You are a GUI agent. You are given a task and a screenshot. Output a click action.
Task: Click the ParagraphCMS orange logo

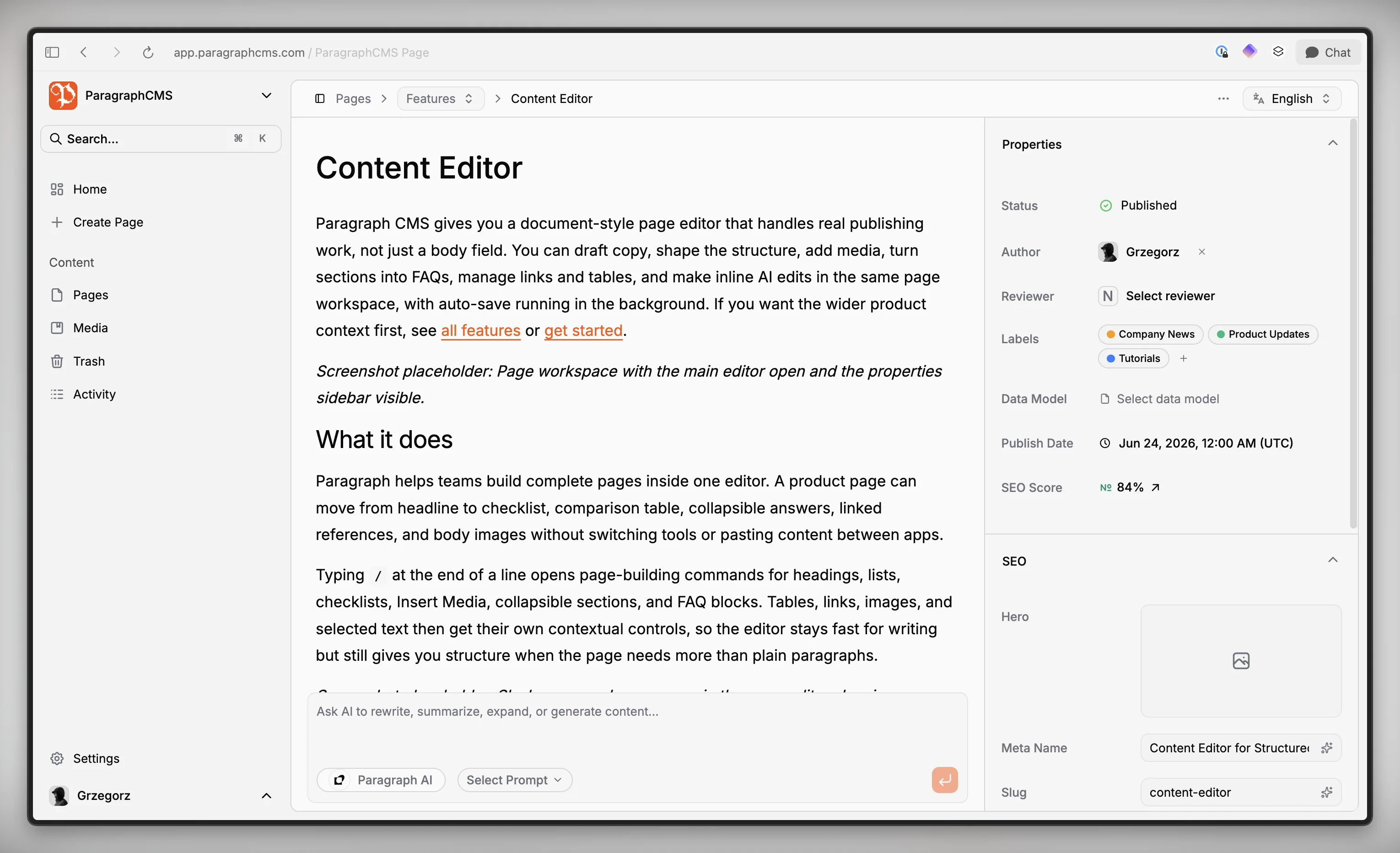tap(63, 95)
